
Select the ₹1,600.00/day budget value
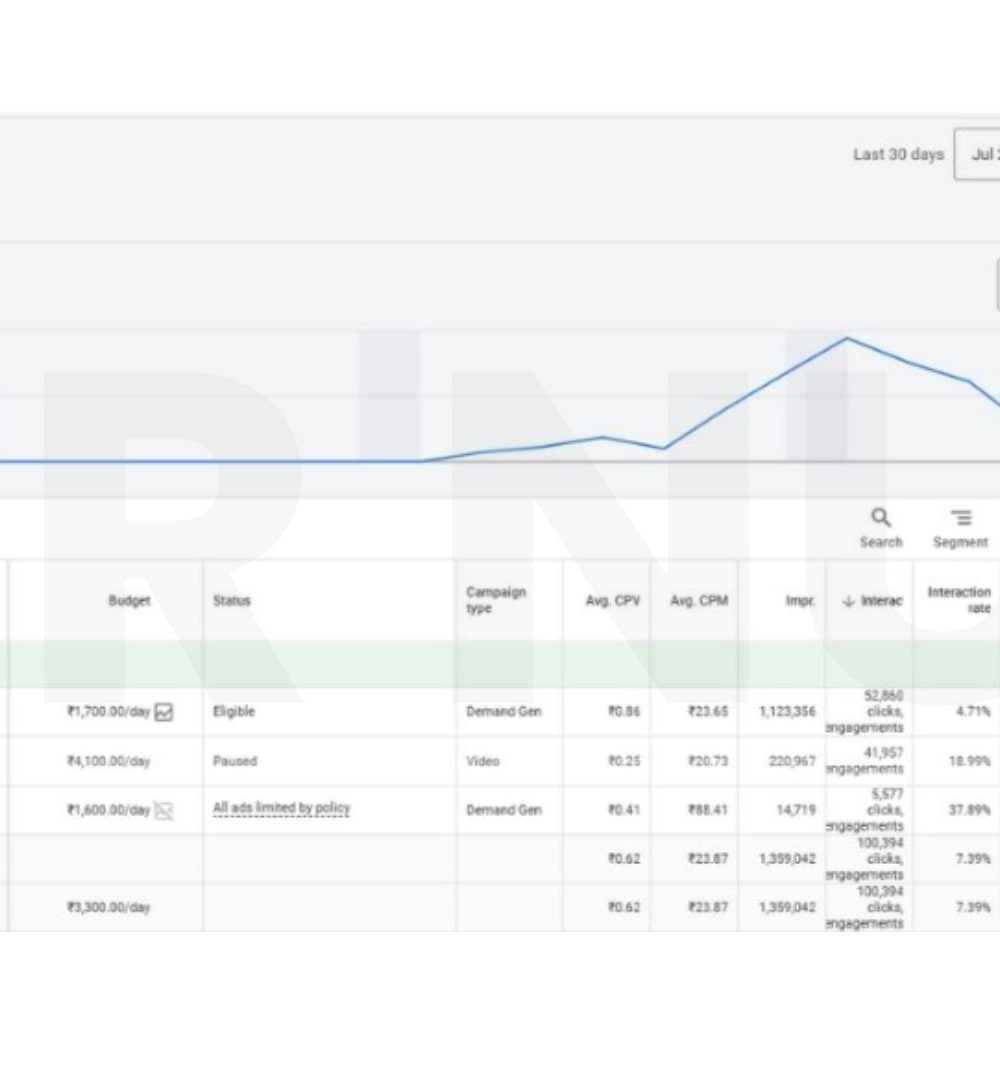[108, 810]
